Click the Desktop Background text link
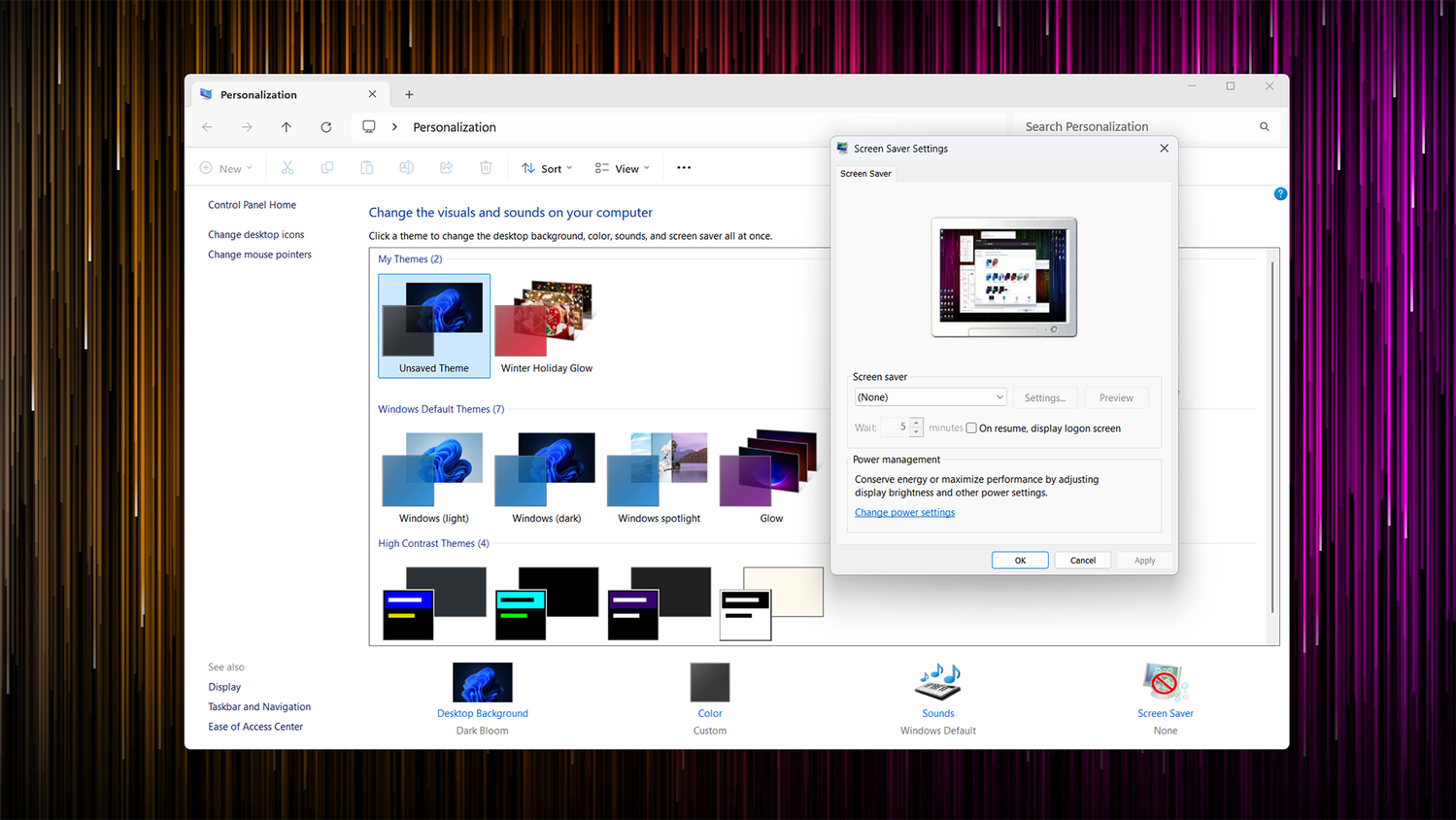Screen dimensions: 1456x820 pyautogui.click(x=483, y=713)
